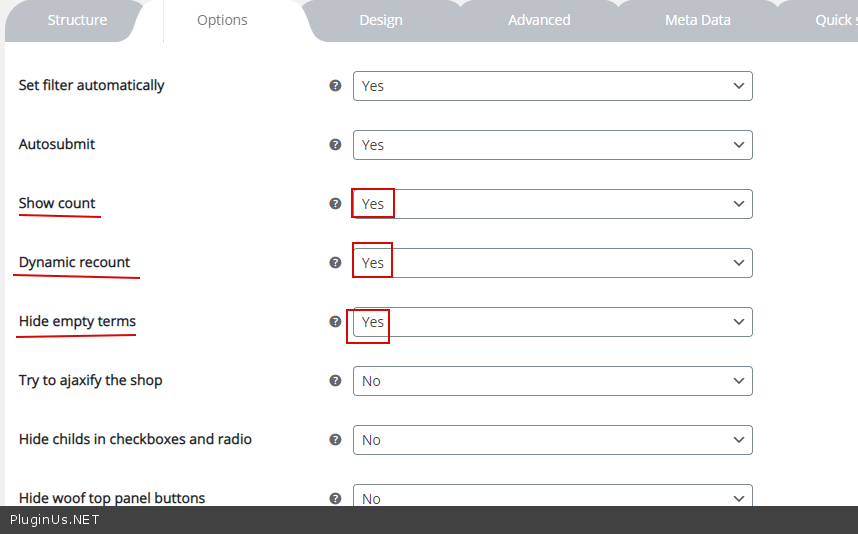The width and height of the screenshot is (858, 534).
Task: Click help icon next to Set filter automatically
Action: [x=336, y=86]
